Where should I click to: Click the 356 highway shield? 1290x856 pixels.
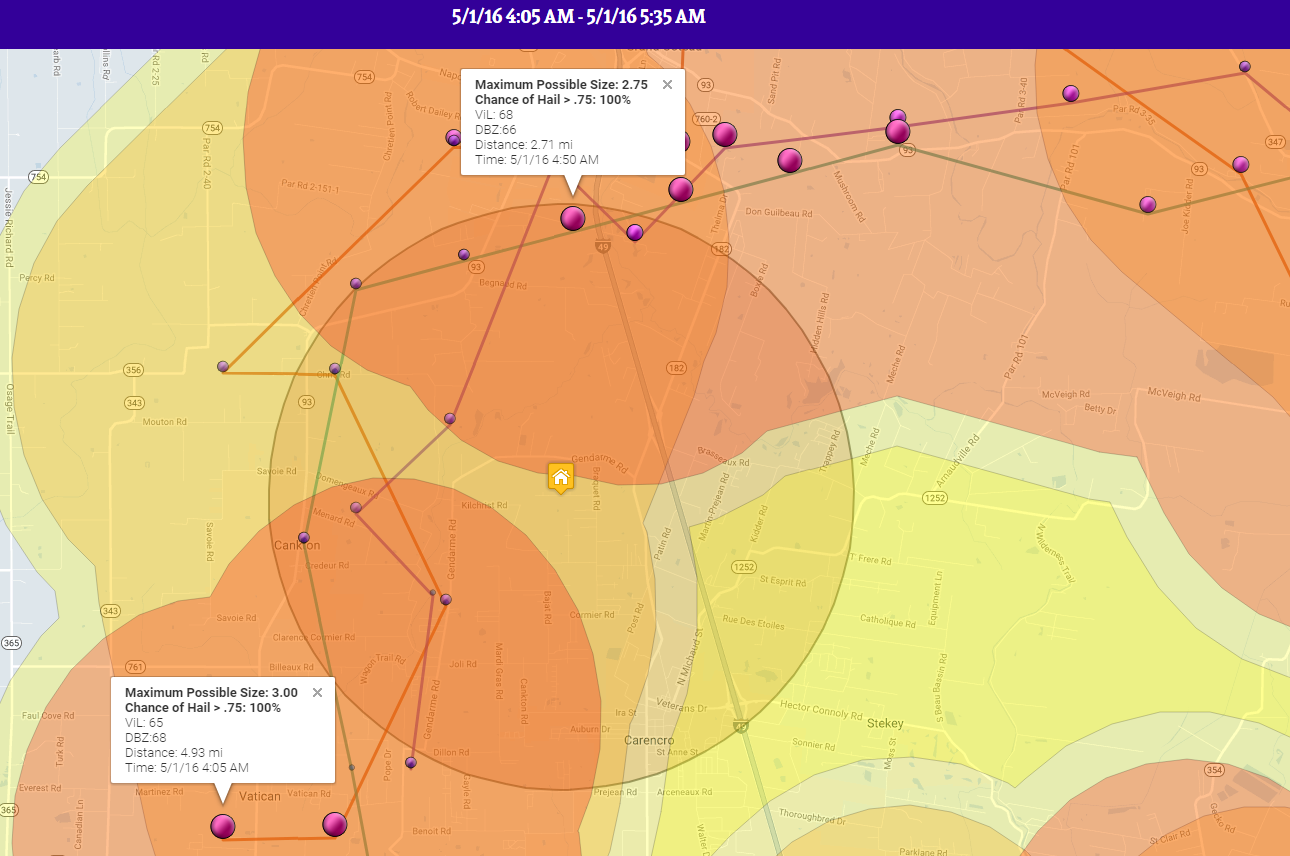[x=133, y=370]
